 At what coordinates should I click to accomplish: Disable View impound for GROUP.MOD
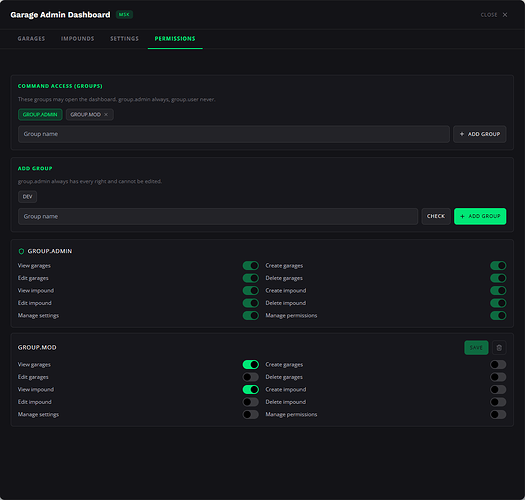[x=251, y=389]
